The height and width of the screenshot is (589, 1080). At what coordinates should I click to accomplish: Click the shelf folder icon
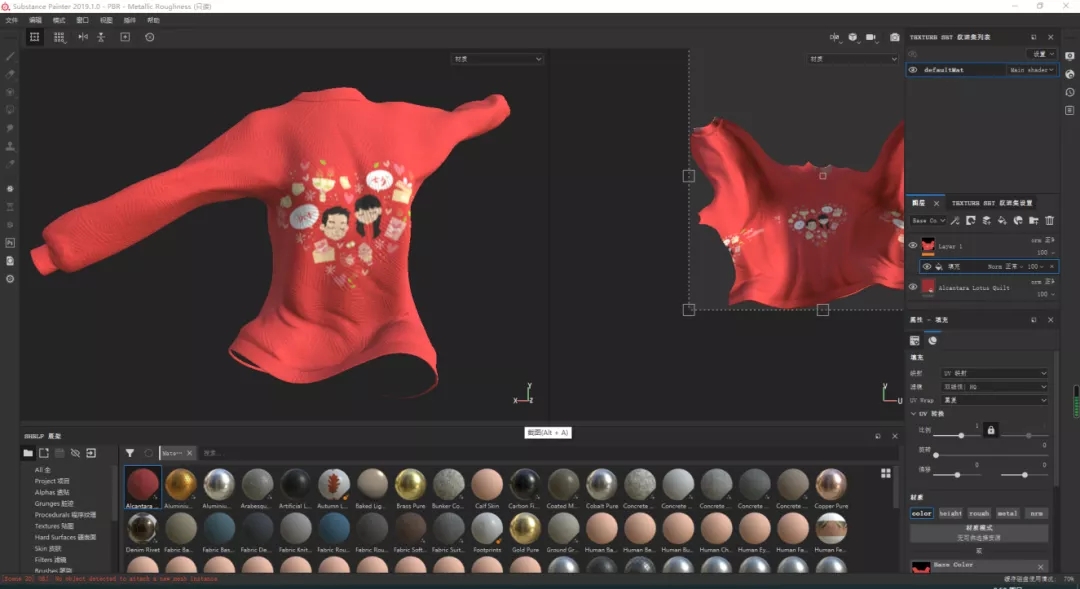click(x=28, y=453)
